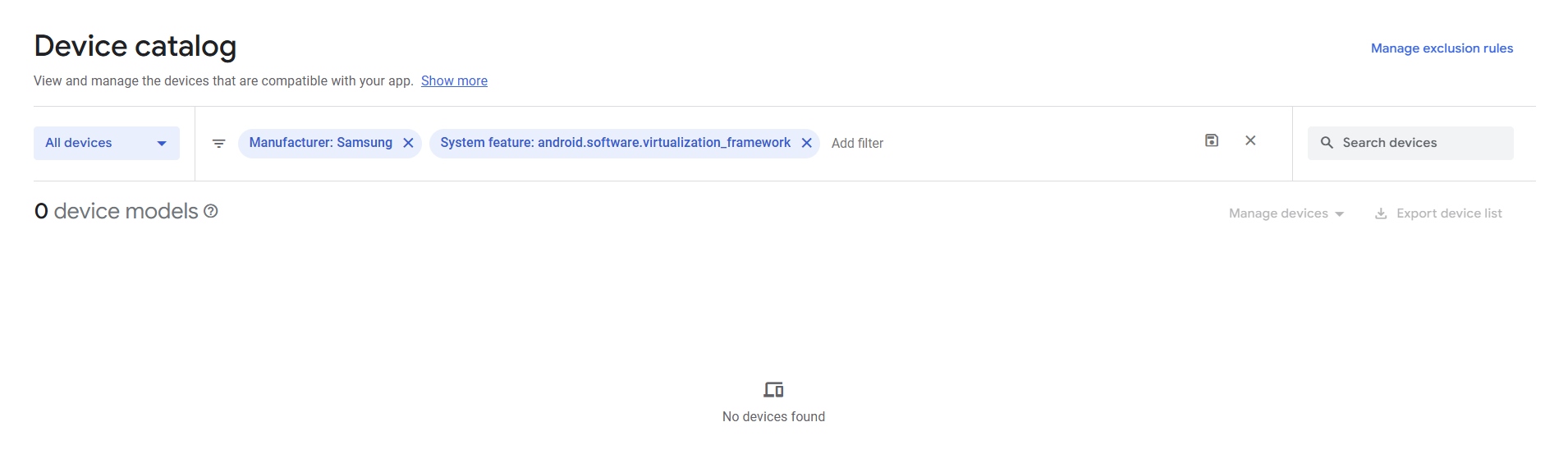Click the save filter icon
1568x468 pixels.
(1211, 140)
